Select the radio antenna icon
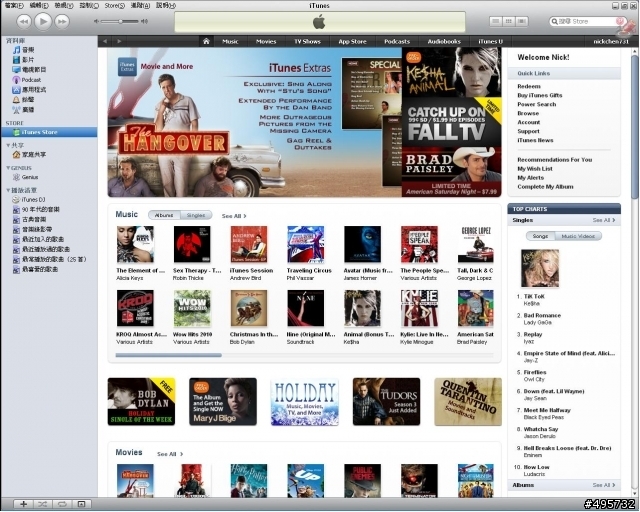 point(17,110)
